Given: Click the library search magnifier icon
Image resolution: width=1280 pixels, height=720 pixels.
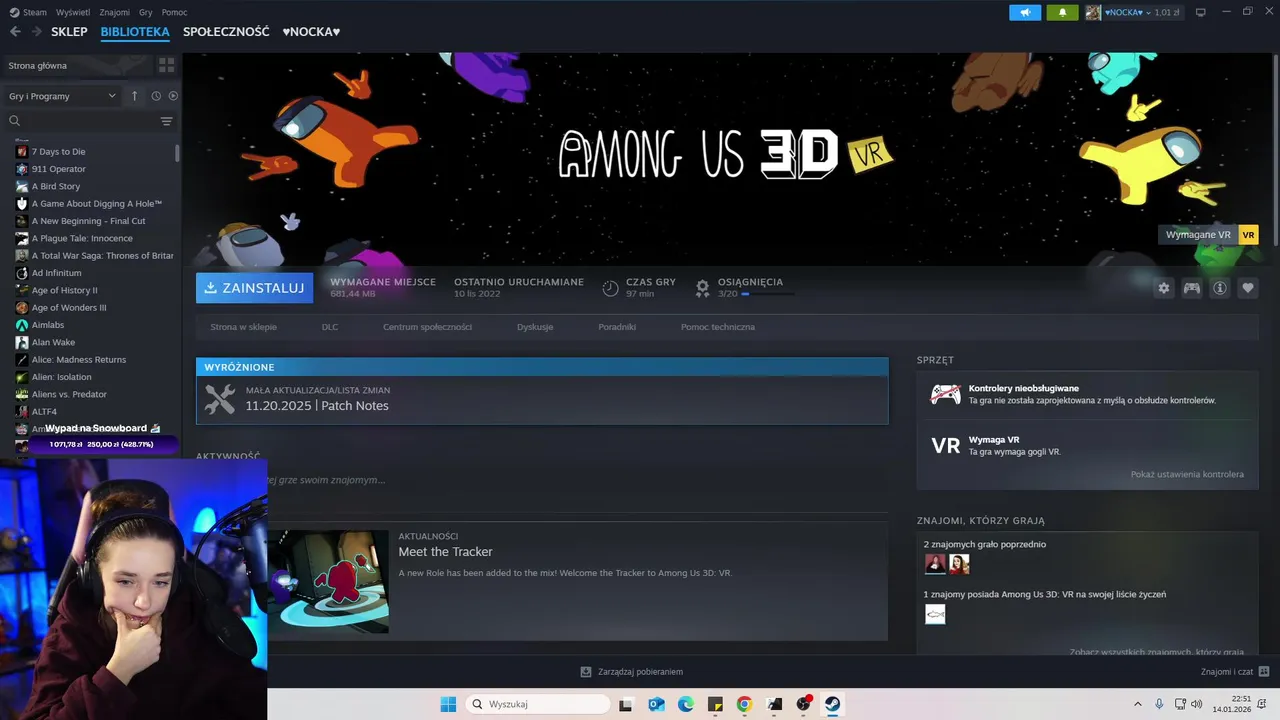Looking at the screenshot, I should (x=15, y=121).
